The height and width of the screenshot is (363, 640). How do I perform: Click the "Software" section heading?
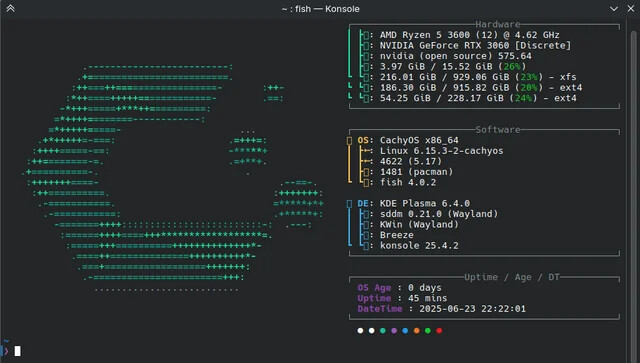click(x=498, y=130)
